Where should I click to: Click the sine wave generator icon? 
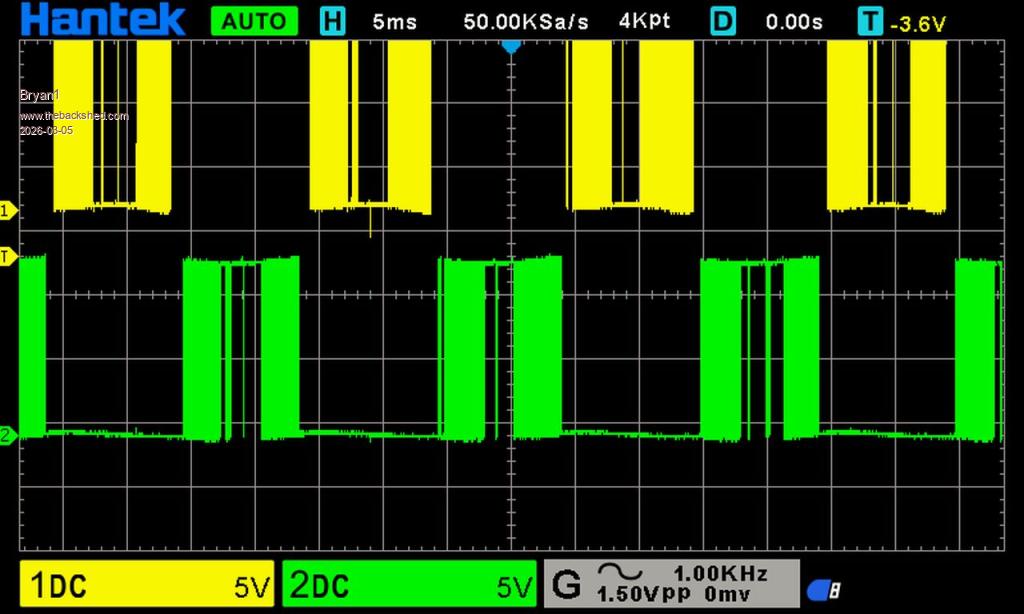(620, 573)
